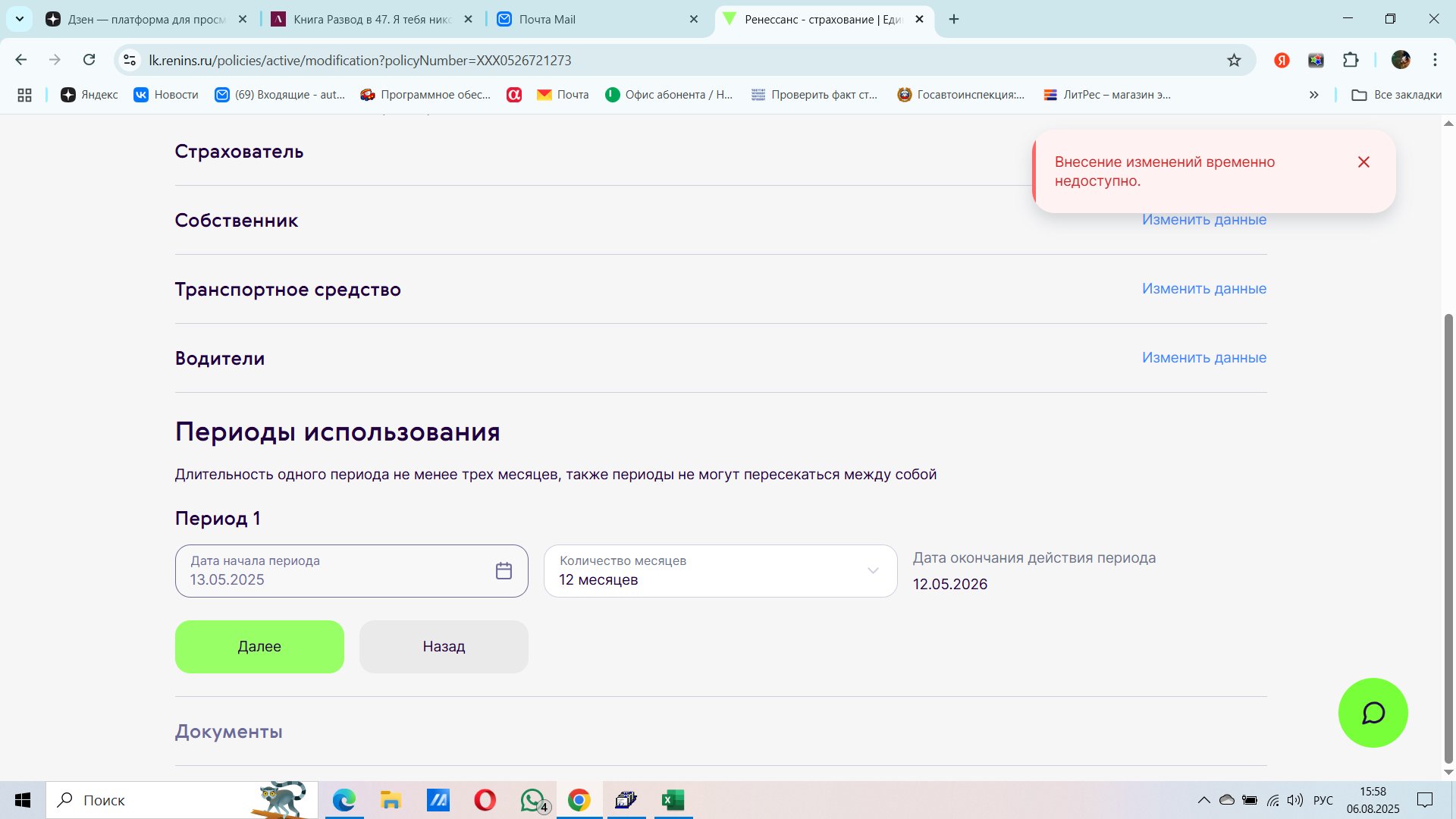Open a new browser tab

(x=954, y=20)
